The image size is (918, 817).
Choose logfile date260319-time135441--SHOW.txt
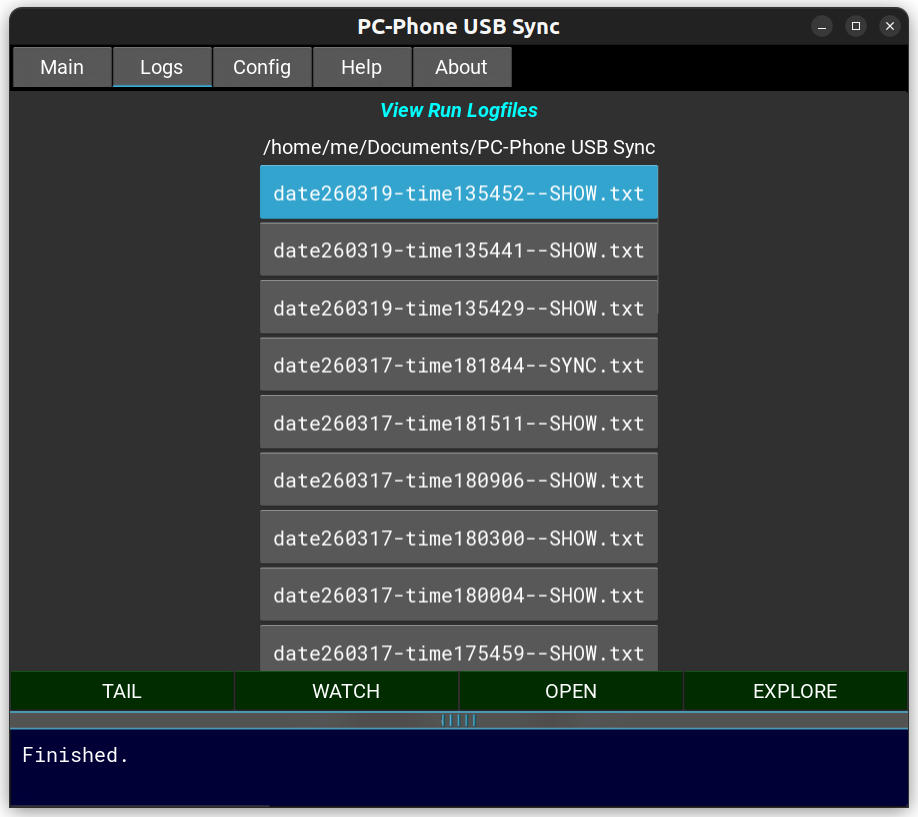(x=459, y=250)
